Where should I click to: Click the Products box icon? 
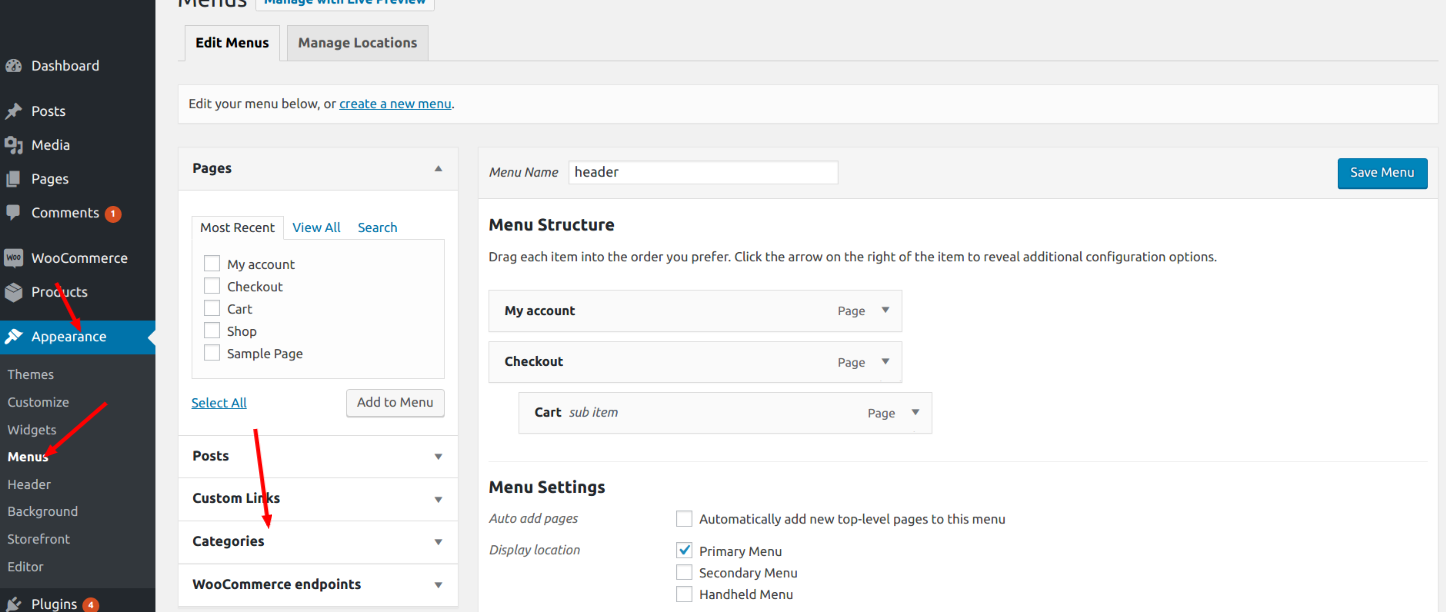(14, 292)
